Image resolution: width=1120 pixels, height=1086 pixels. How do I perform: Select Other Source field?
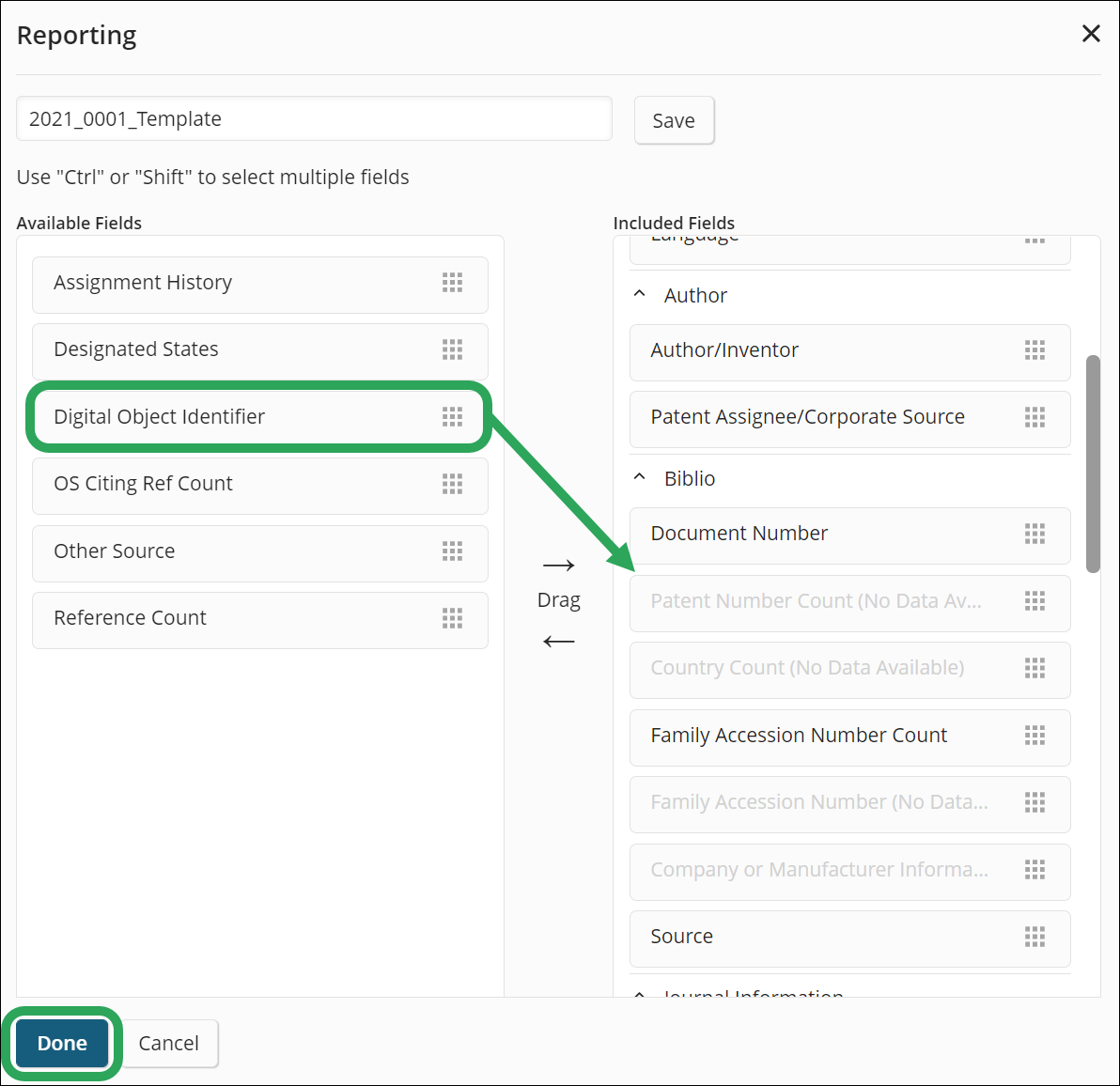click(x=260, y=552)
